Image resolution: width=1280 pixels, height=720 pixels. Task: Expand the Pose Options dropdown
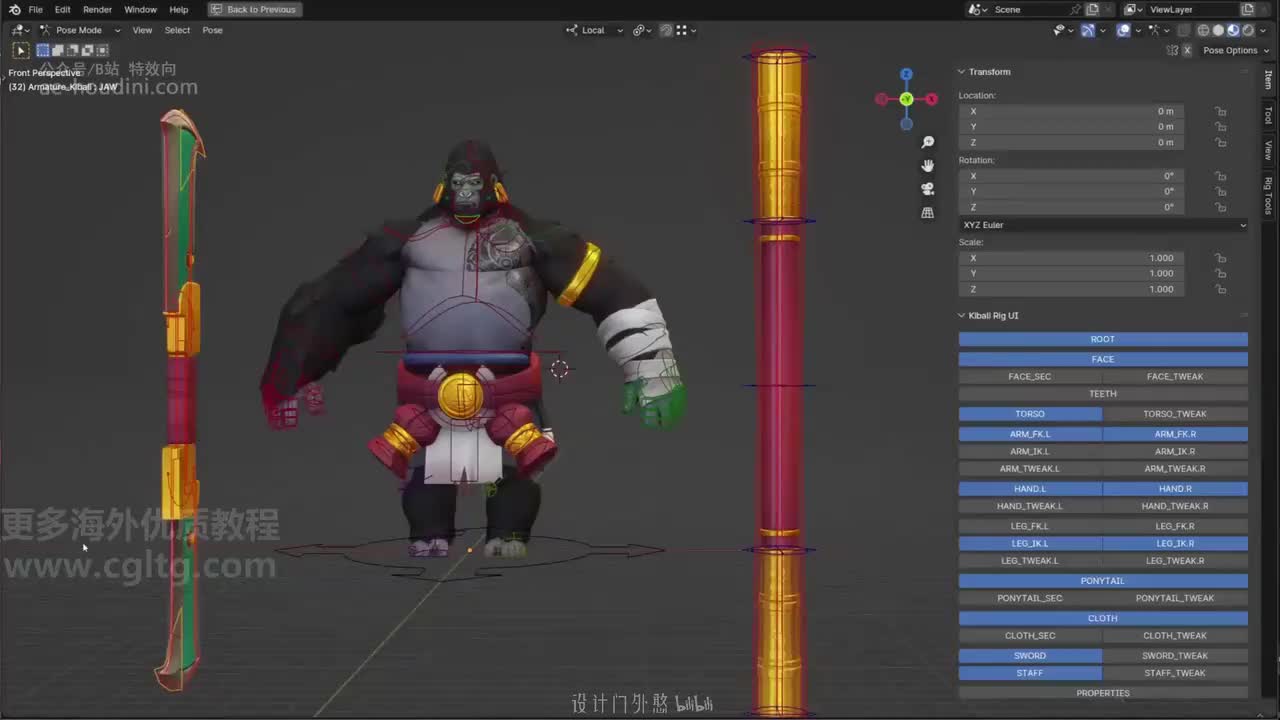point(1234,50)
